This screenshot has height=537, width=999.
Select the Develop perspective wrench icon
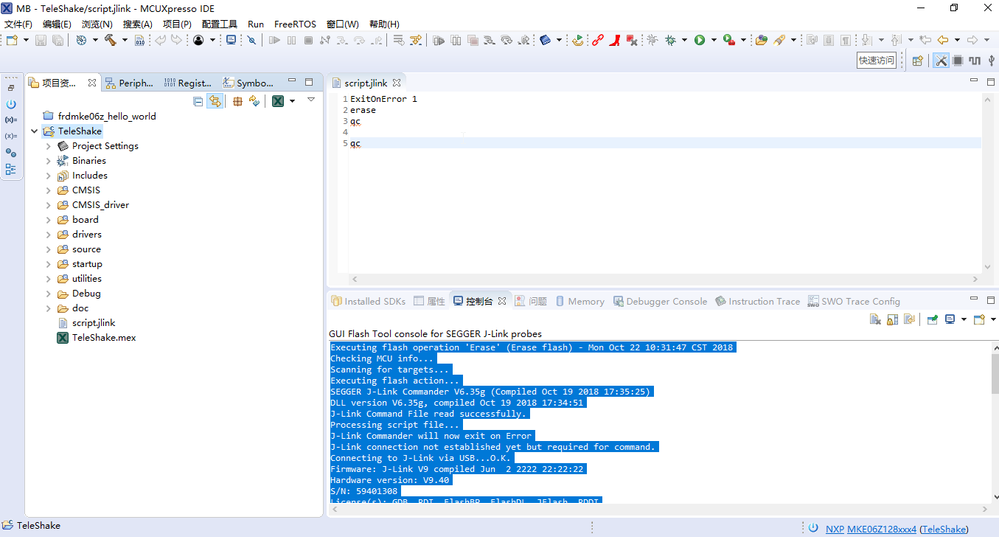pyautogui.click(x=940, y=61)
